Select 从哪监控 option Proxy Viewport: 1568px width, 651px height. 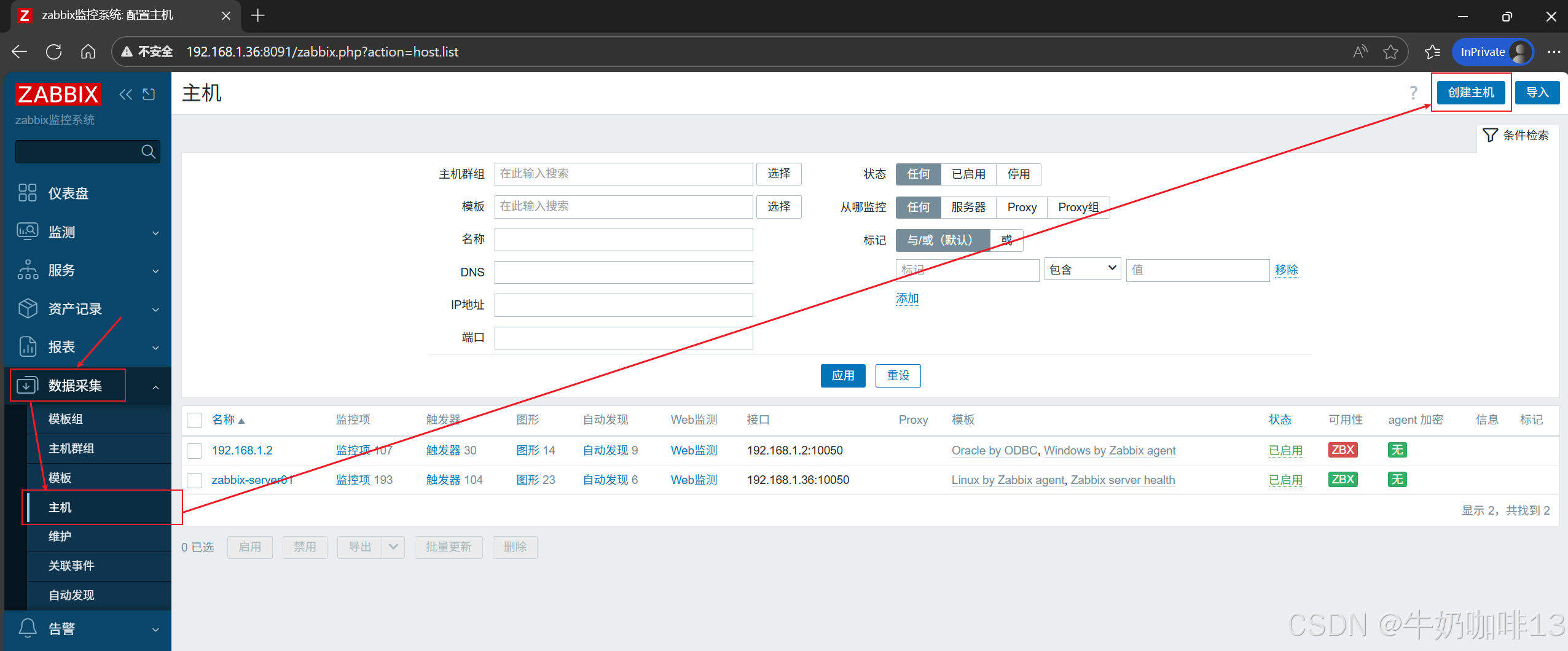click(x=1022, y=208)
